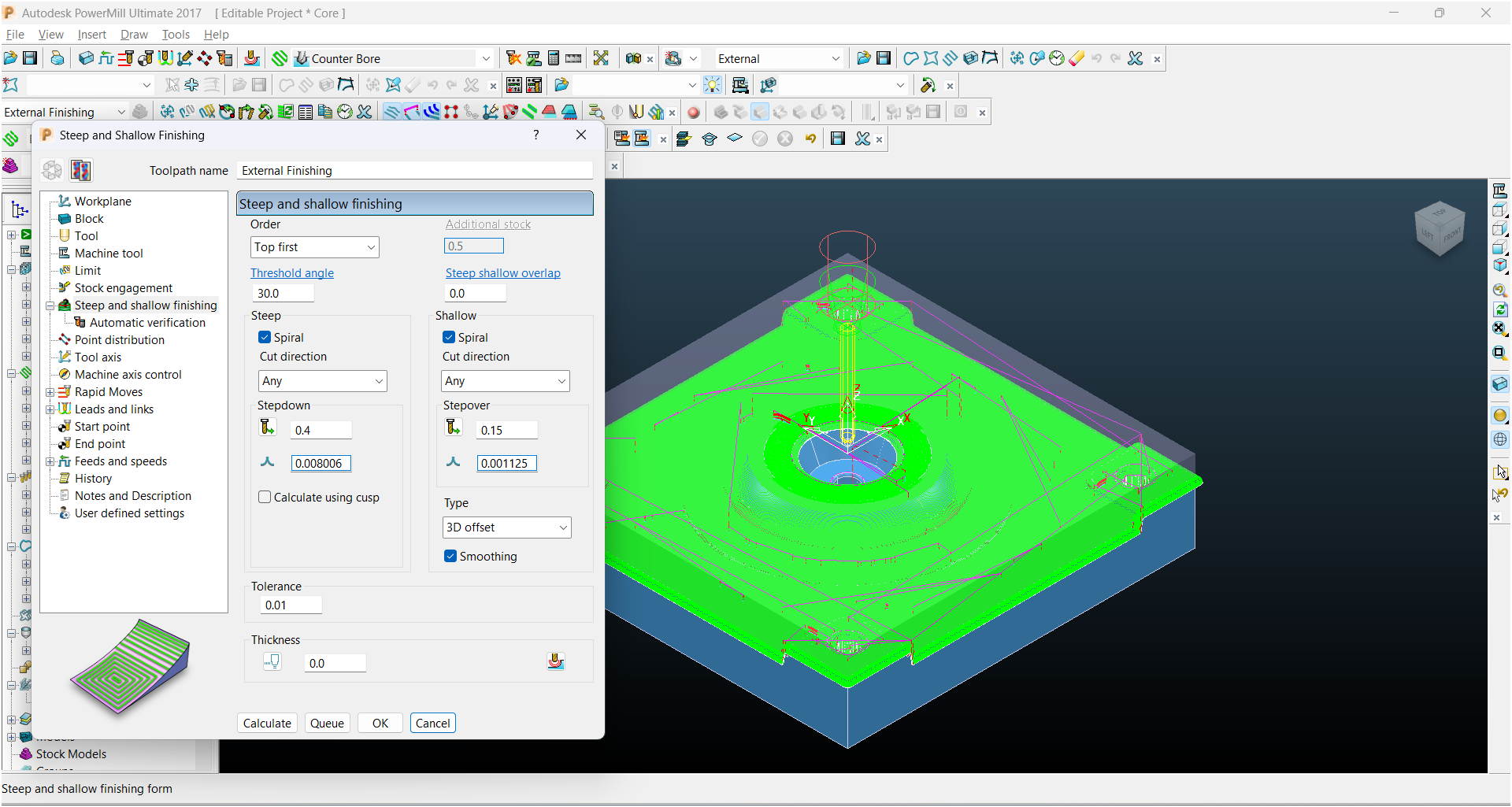Click the thickness component icon beside Thickness

556,661
